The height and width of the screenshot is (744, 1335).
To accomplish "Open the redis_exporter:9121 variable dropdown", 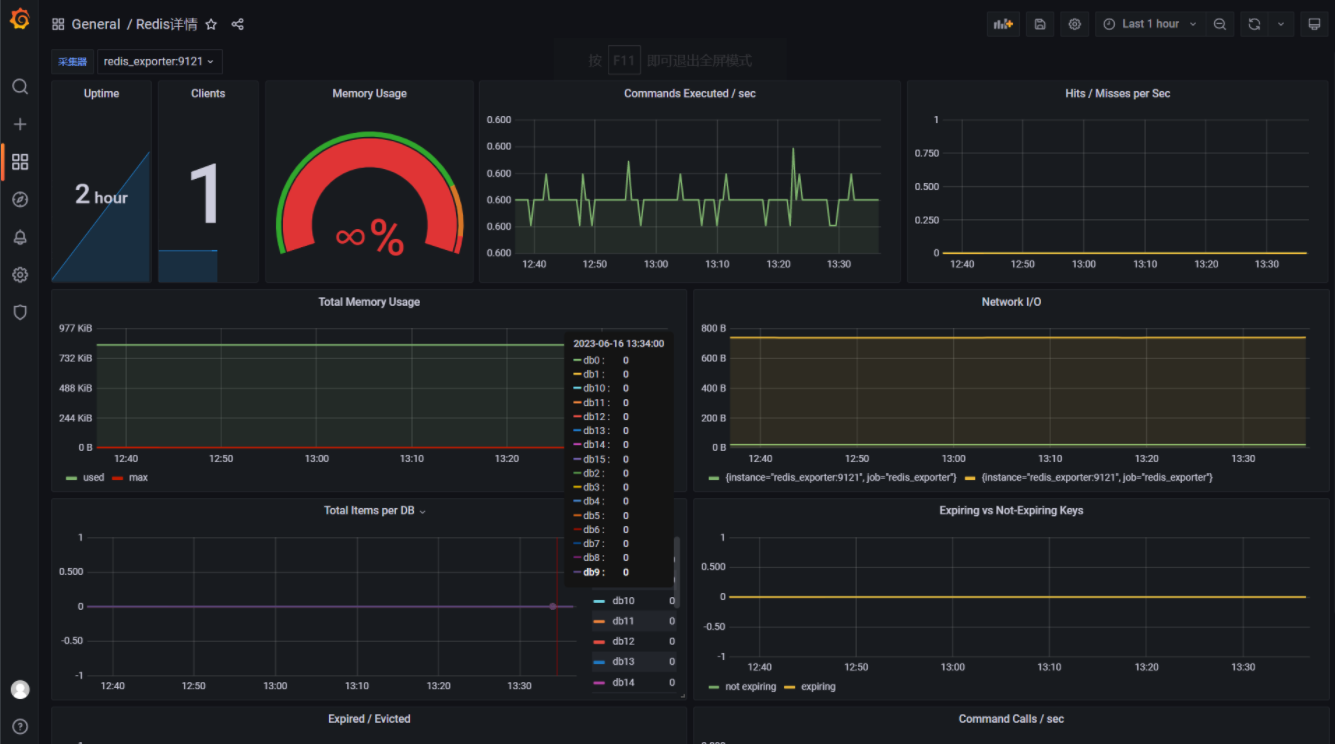I will tap(159, 62).
